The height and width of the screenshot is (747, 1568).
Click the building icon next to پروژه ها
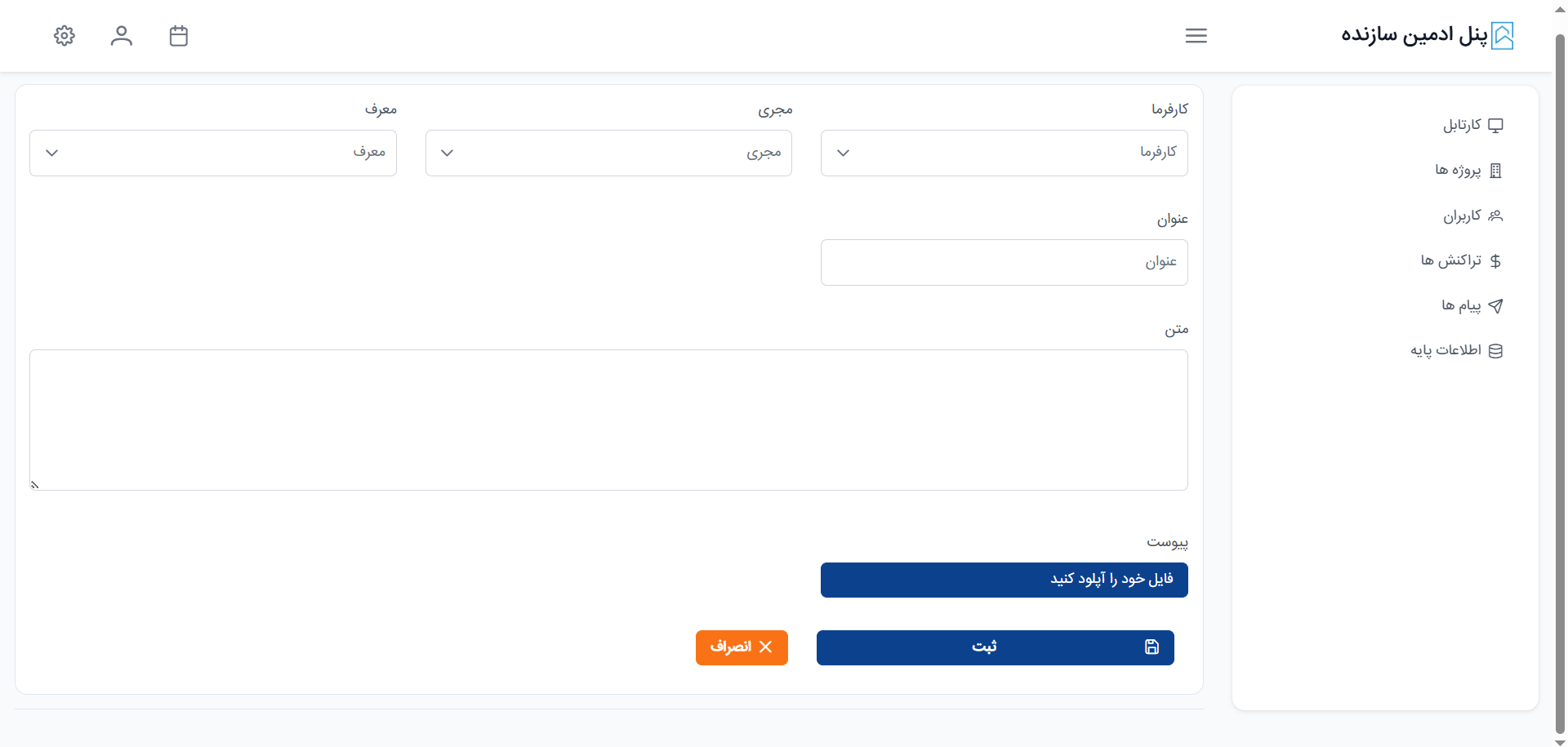tap(1495, 171)
